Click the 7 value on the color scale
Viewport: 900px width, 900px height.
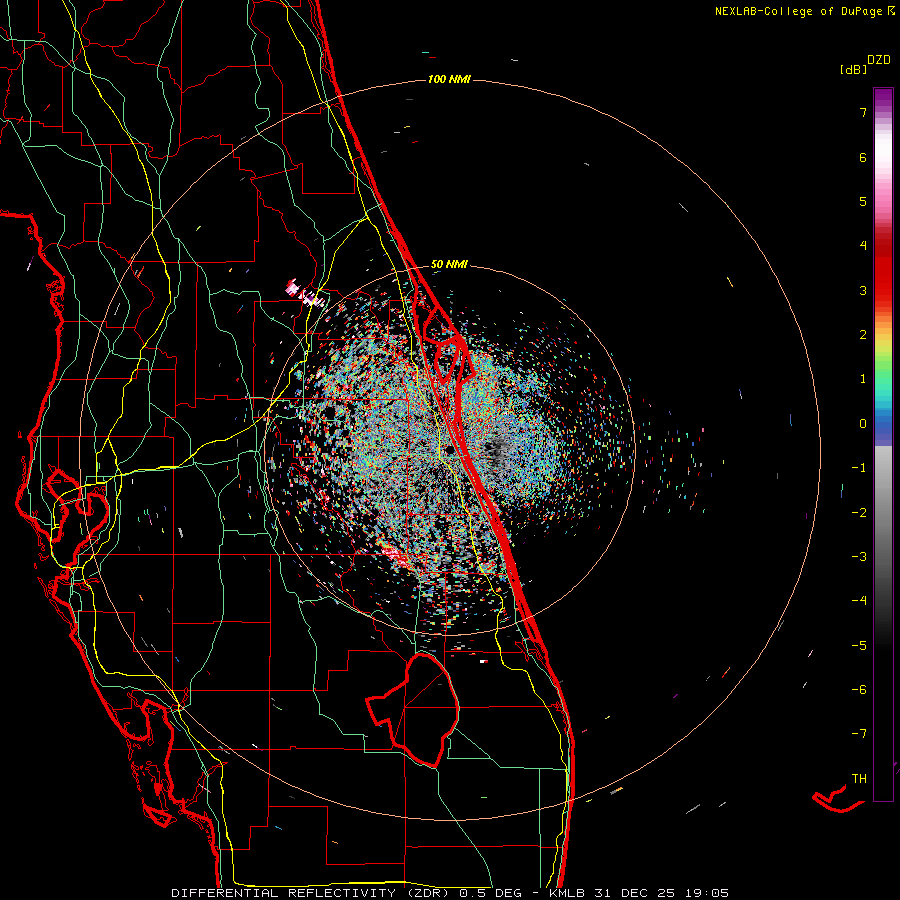863,112
